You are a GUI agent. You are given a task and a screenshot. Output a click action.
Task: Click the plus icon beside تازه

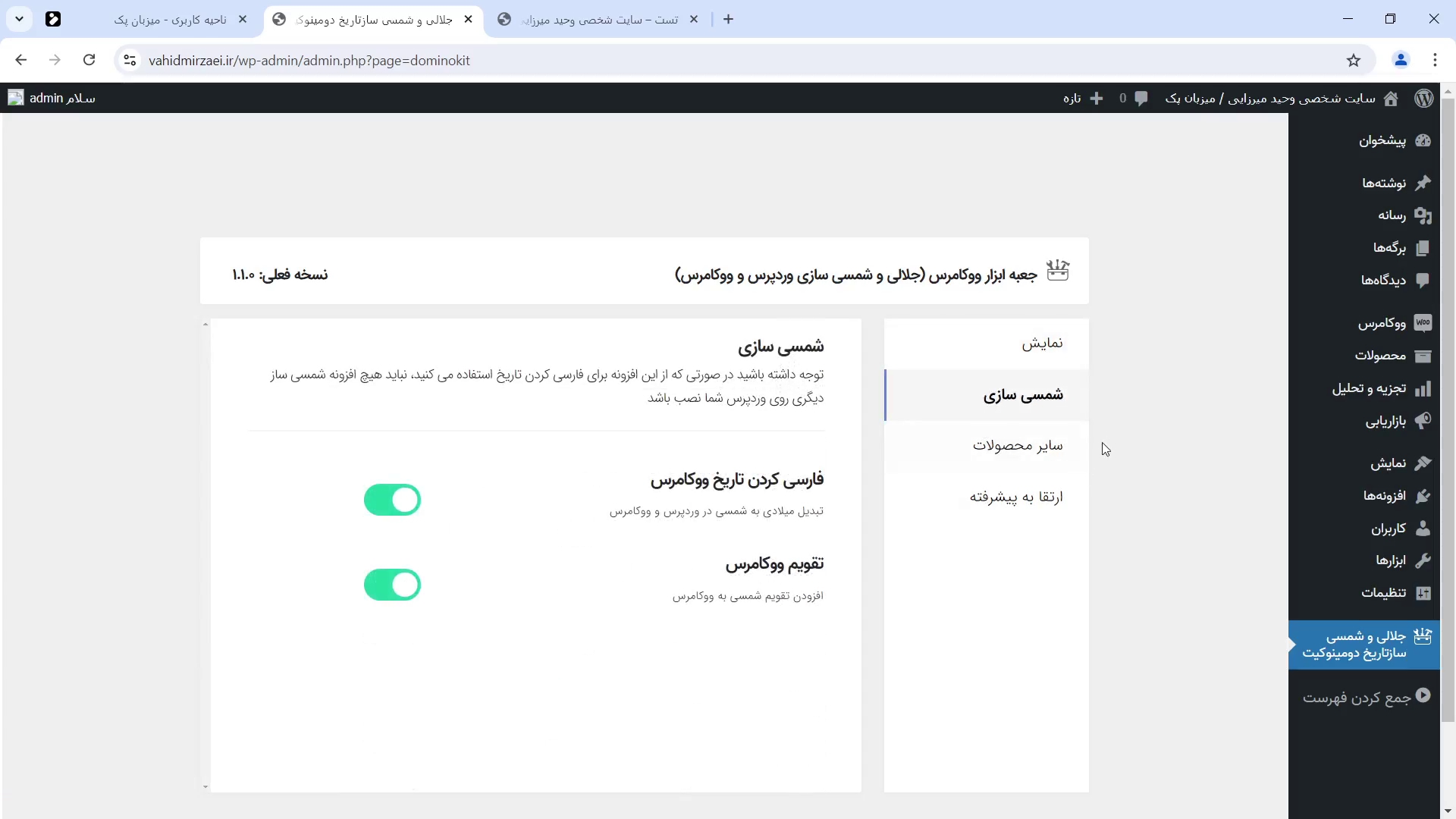pos(1097,99)
